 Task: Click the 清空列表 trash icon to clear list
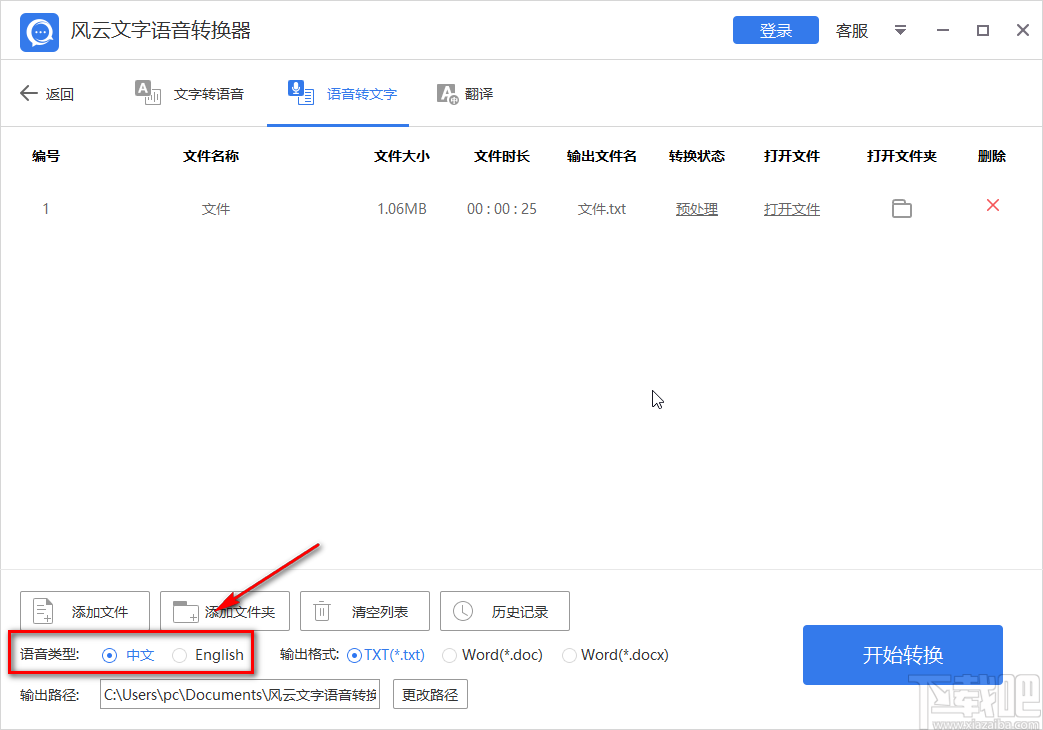pyautogui.click(x=321, y=611)
